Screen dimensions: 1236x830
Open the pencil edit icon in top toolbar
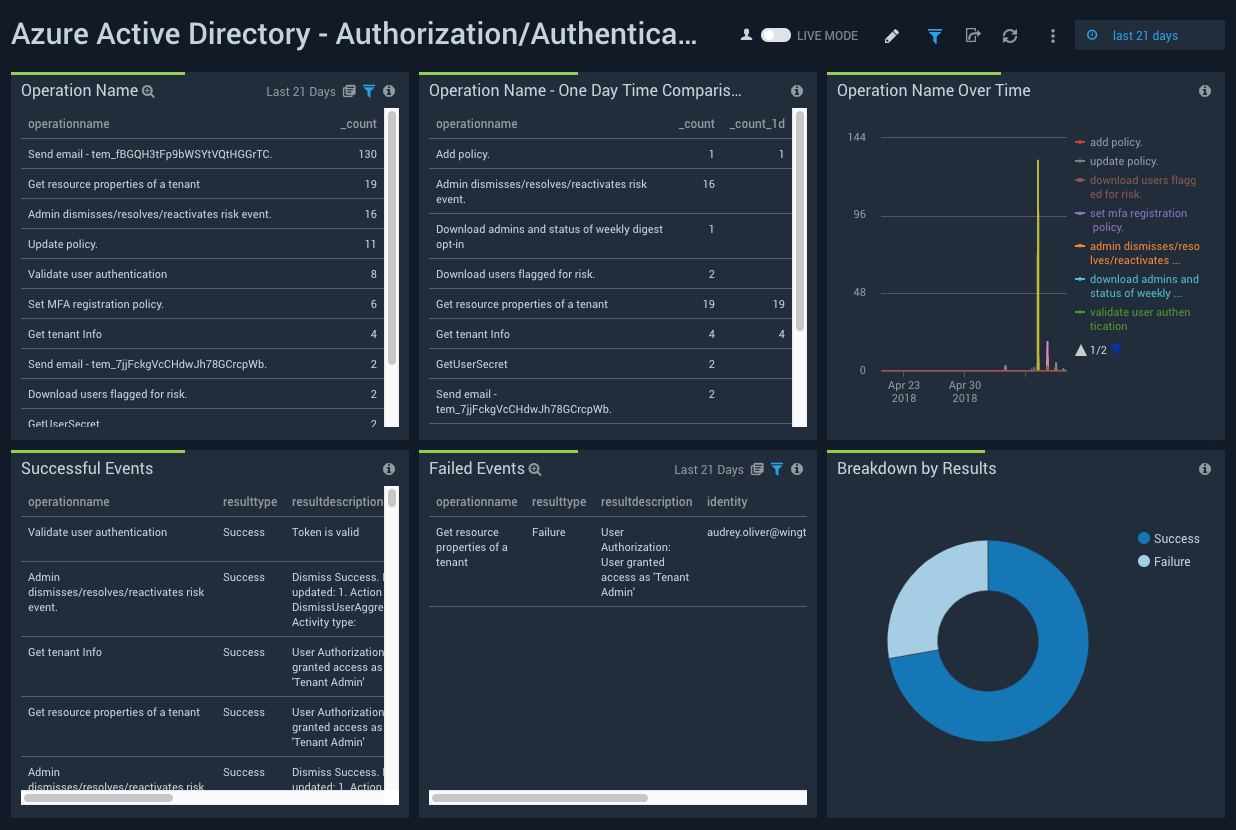click(891, 35)
